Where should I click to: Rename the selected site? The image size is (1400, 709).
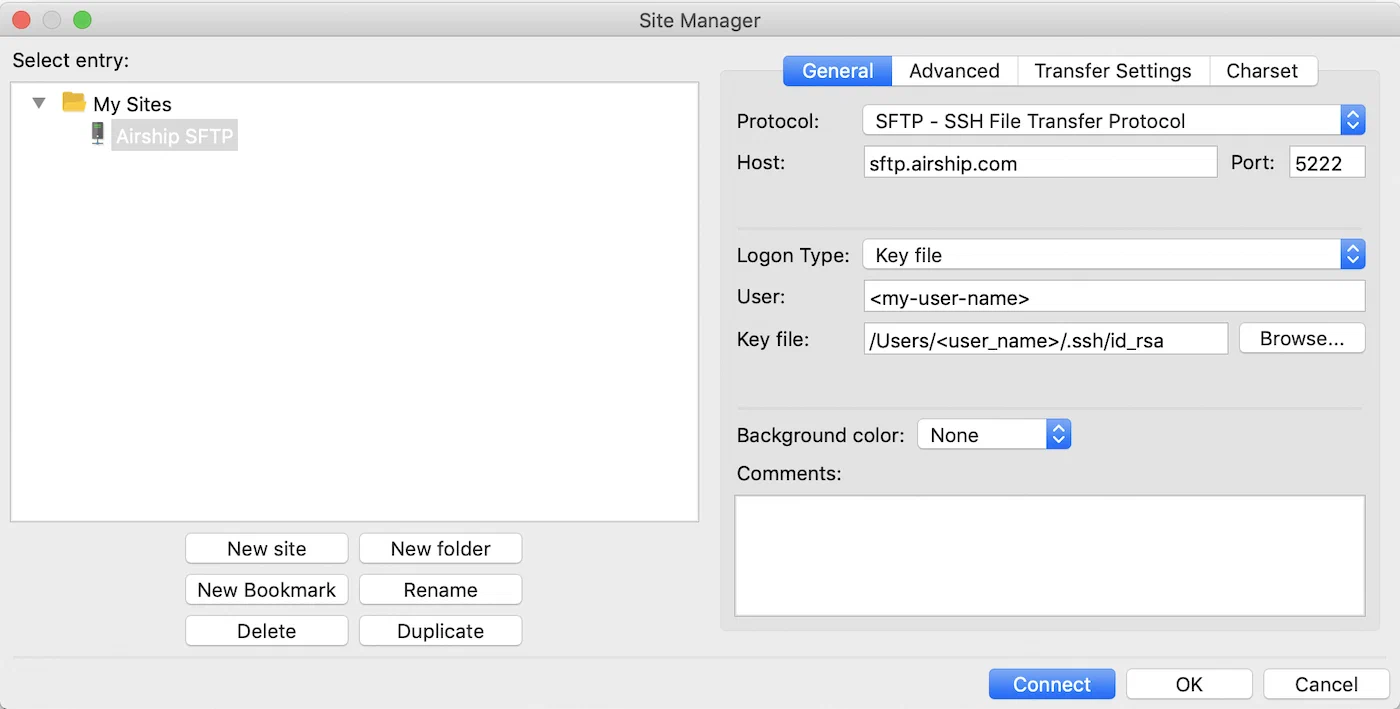click(x=440, y=589)
